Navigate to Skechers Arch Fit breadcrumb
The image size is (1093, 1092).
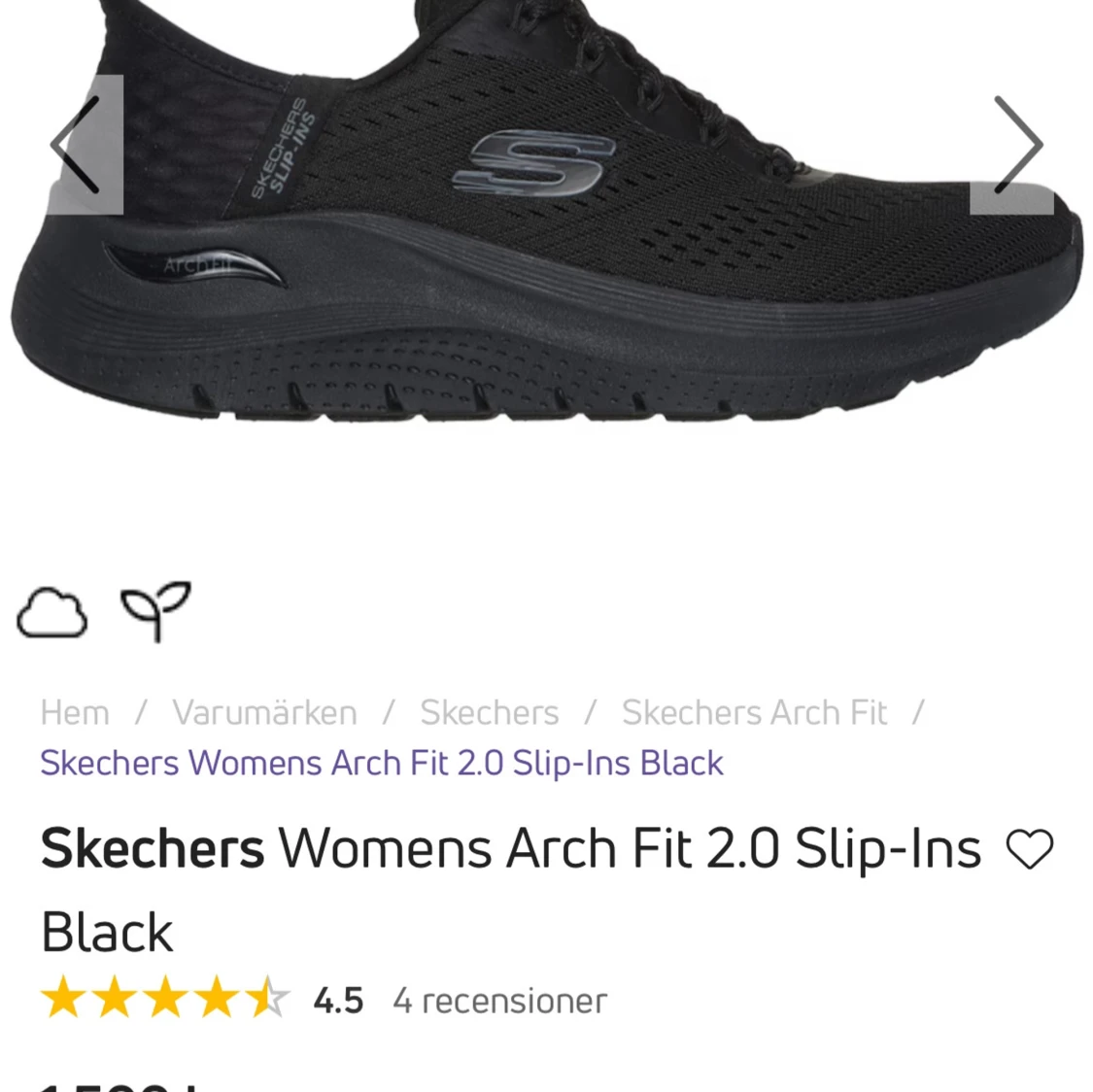pos(754,713)
